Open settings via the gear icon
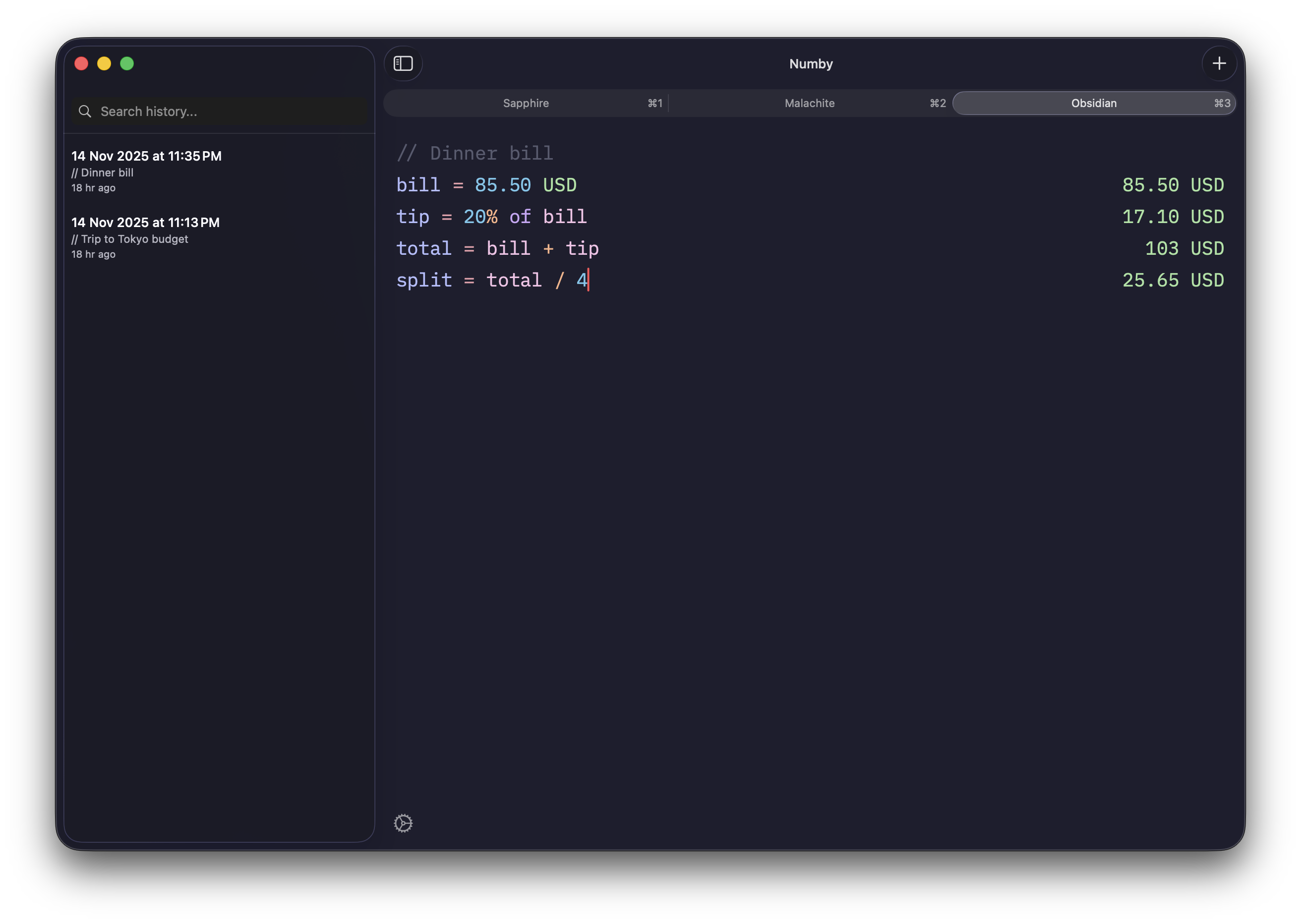 click(x=404, y=823)
